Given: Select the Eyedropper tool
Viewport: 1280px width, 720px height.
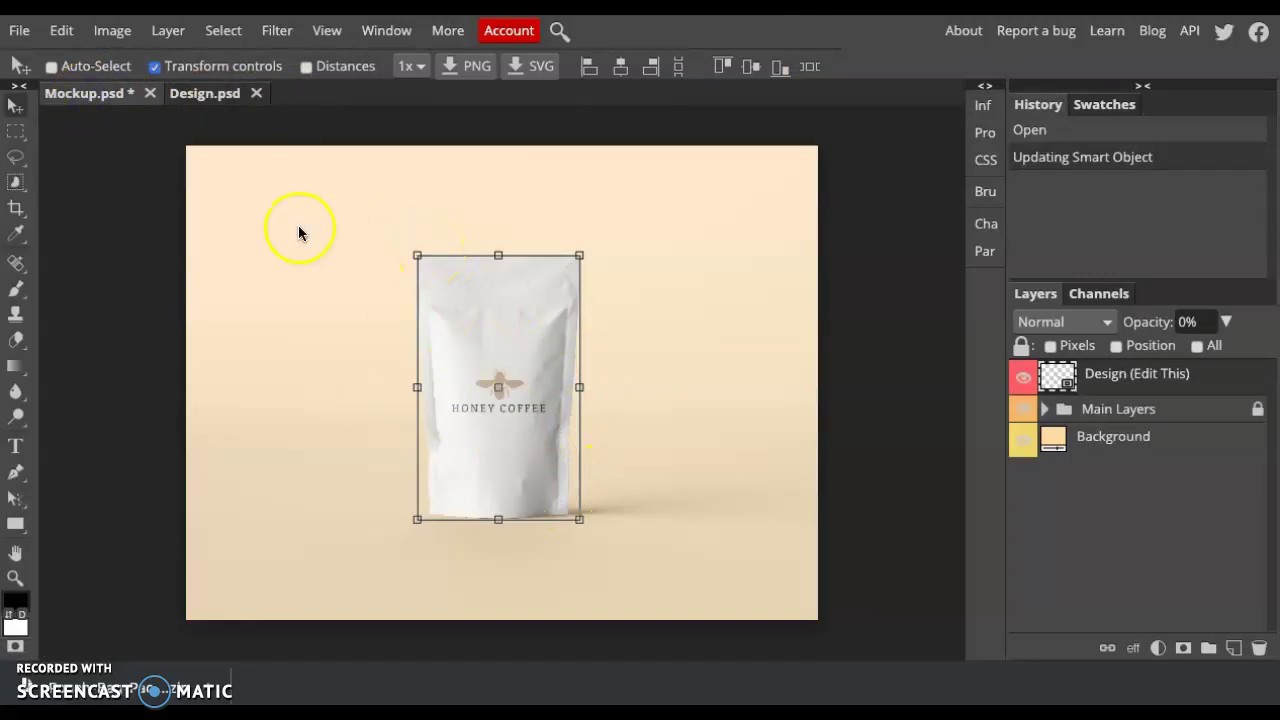Looking at the screenshot, I should (15, 234).
